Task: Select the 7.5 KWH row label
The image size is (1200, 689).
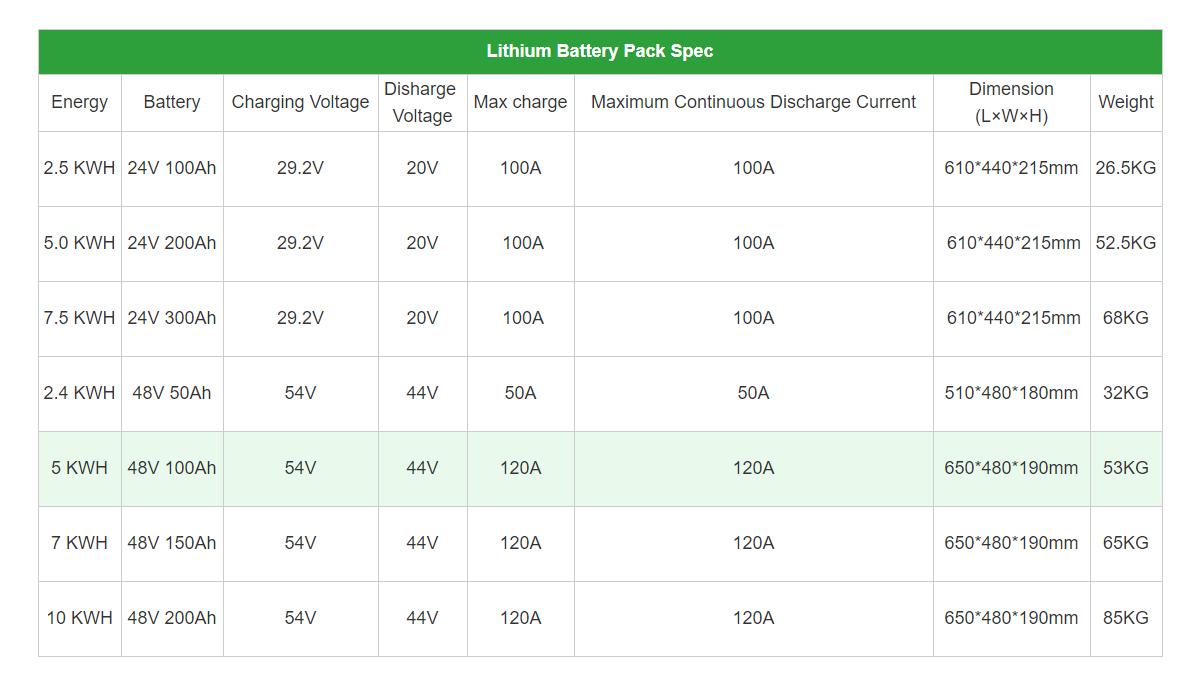Action: pos(80,318)
